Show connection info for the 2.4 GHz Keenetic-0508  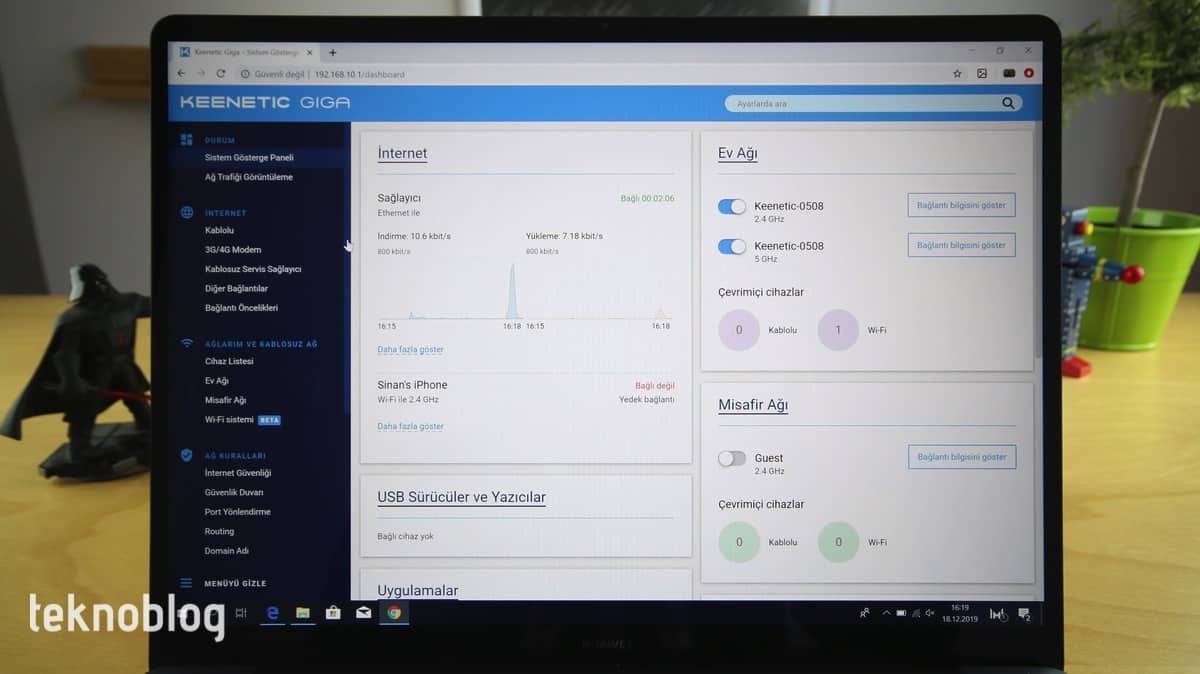coord(961,205)
